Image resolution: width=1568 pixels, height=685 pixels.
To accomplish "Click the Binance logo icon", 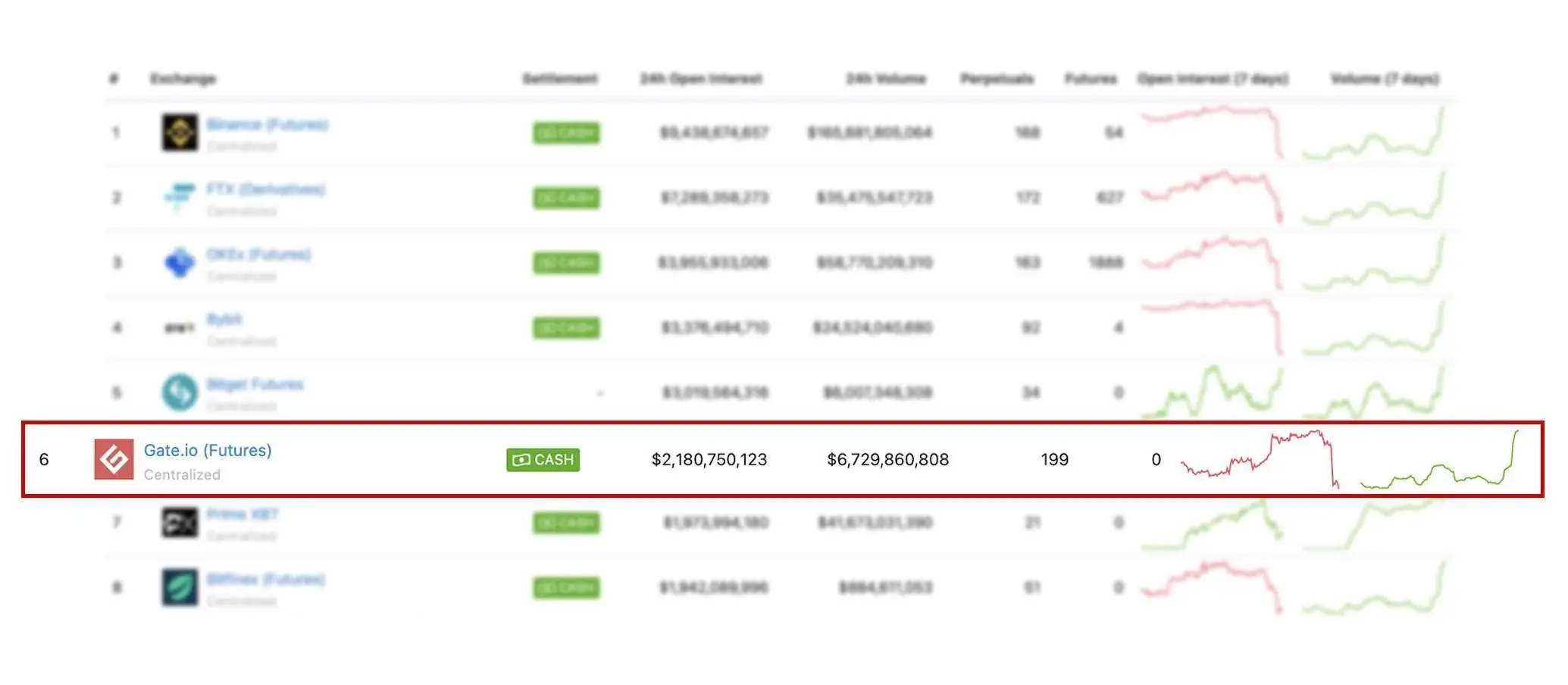I will coord(180,133).
